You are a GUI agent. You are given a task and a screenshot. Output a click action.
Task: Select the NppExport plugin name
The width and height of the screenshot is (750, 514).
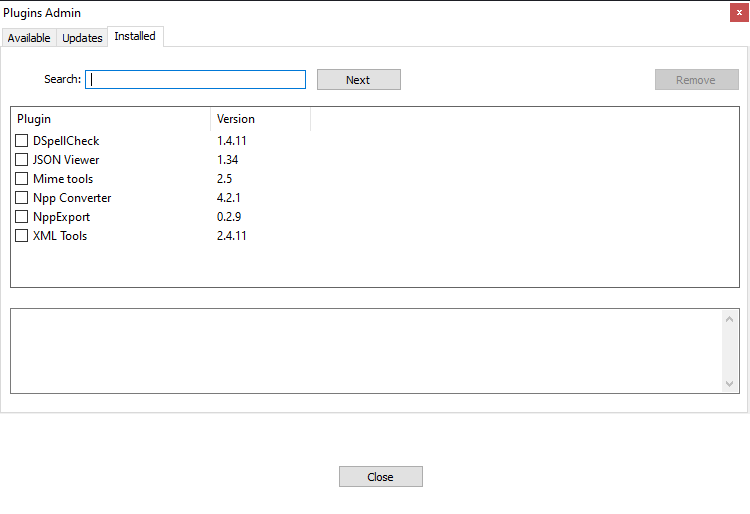click(x=61, y=217)
